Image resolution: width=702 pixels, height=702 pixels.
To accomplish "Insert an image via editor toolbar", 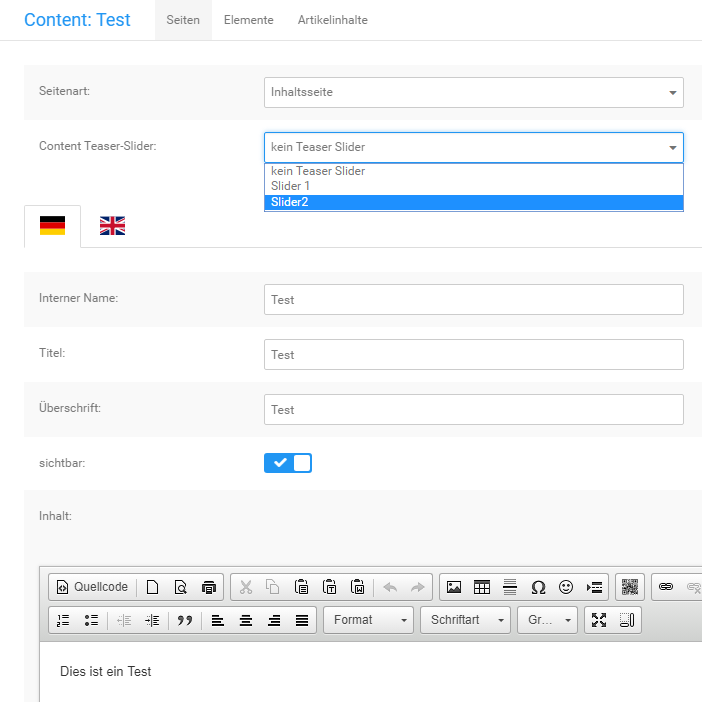I will (454, 587).
